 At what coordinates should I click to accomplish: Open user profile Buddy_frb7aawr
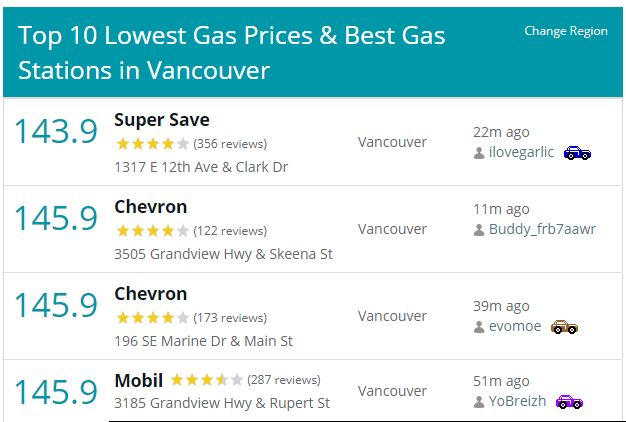[542, 229]
